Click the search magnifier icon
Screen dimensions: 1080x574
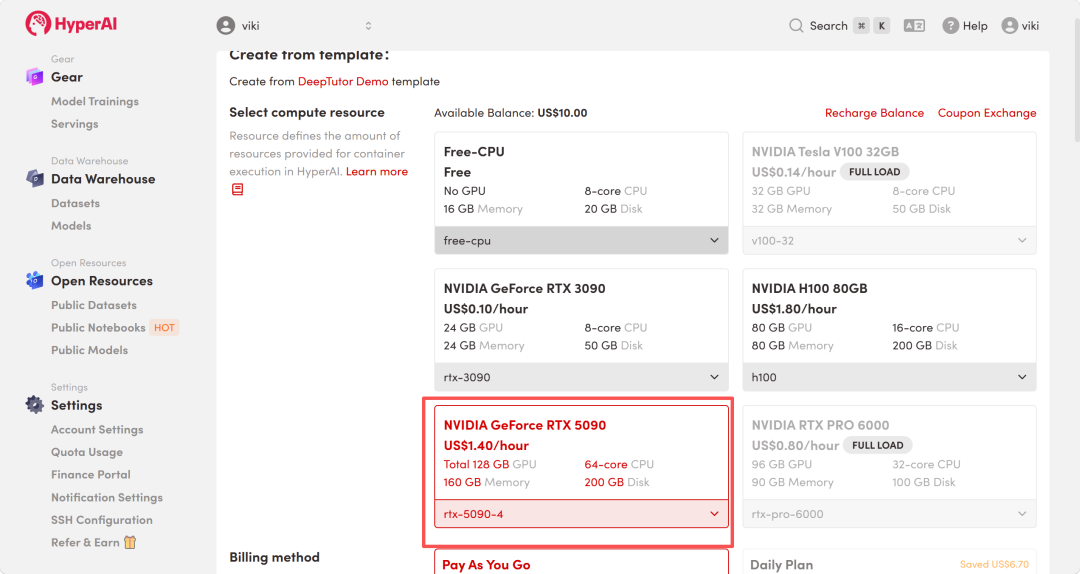[x=796, y=25]
